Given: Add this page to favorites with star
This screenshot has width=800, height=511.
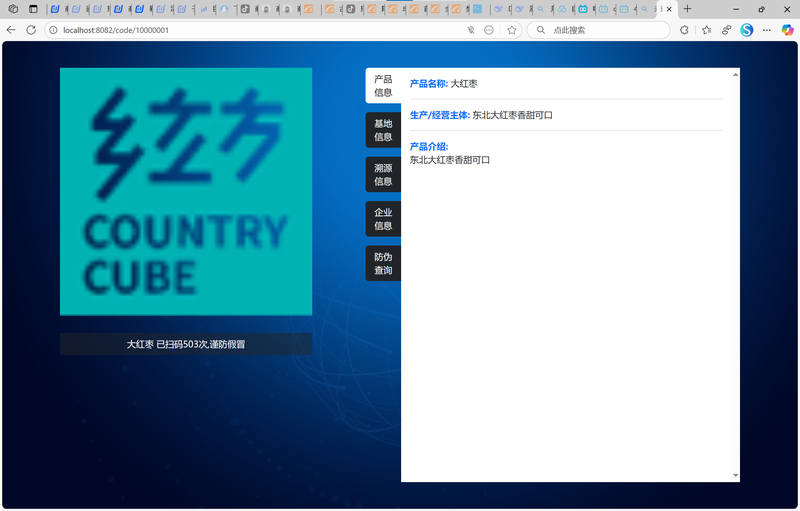Looking at the screenshot, I should [512, 30].
